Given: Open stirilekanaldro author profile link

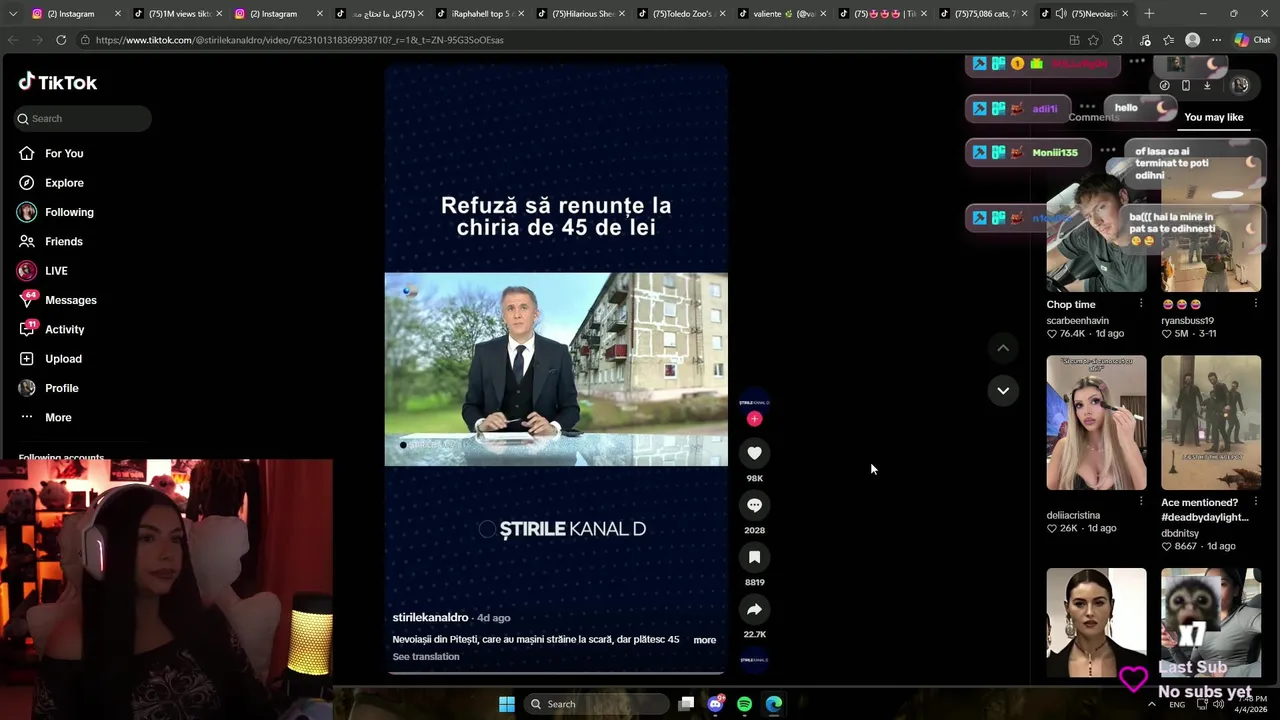Looking at the screenshot, I should (430, 618).
